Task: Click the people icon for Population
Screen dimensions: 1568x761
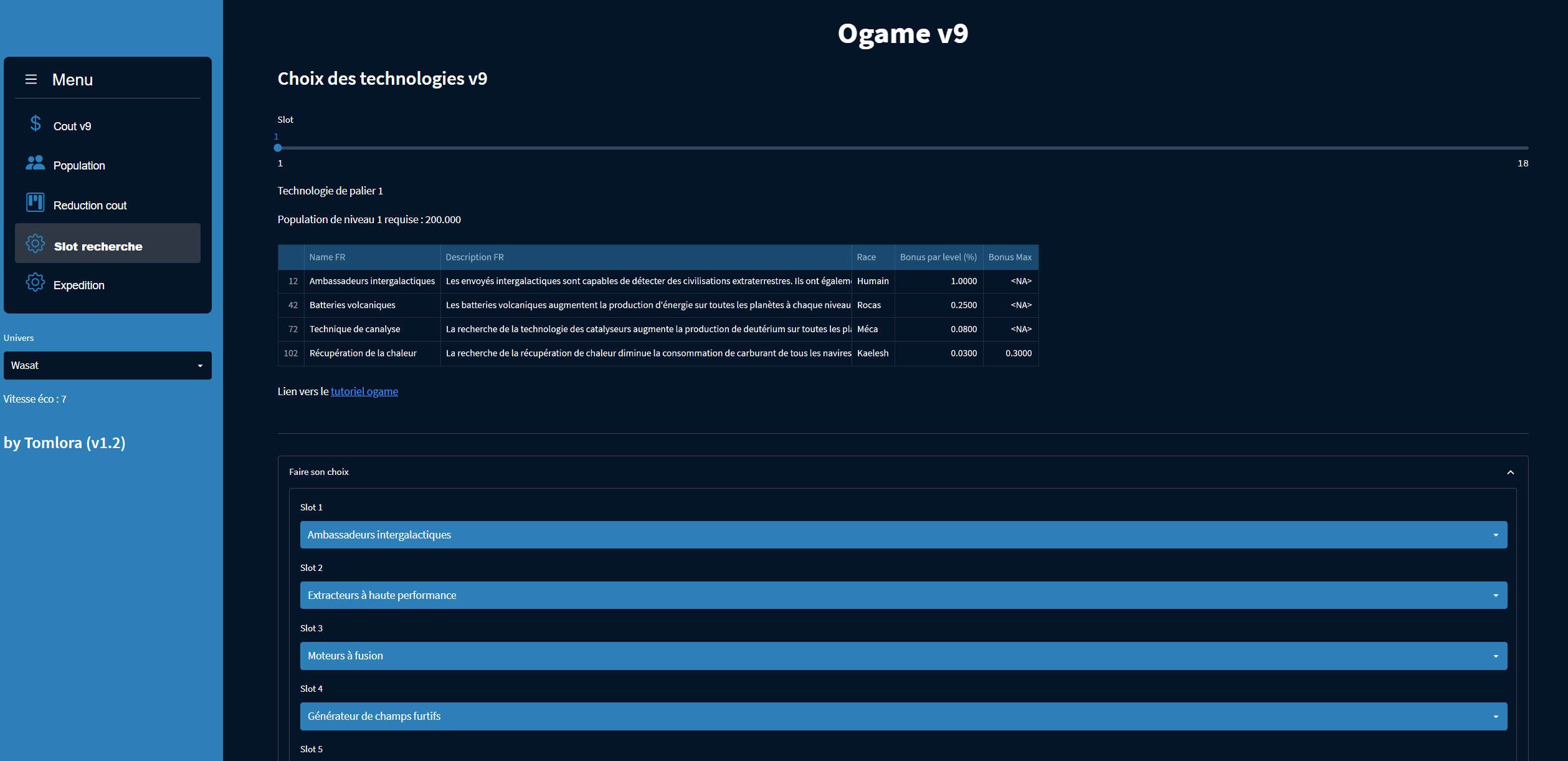Action: [x=35, y=163]
